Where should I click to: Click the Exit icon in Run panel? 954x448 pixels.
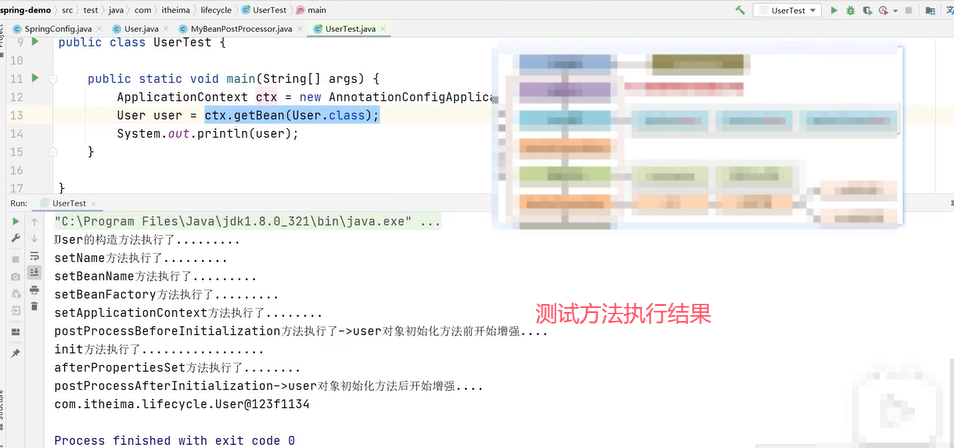(16, 310)
